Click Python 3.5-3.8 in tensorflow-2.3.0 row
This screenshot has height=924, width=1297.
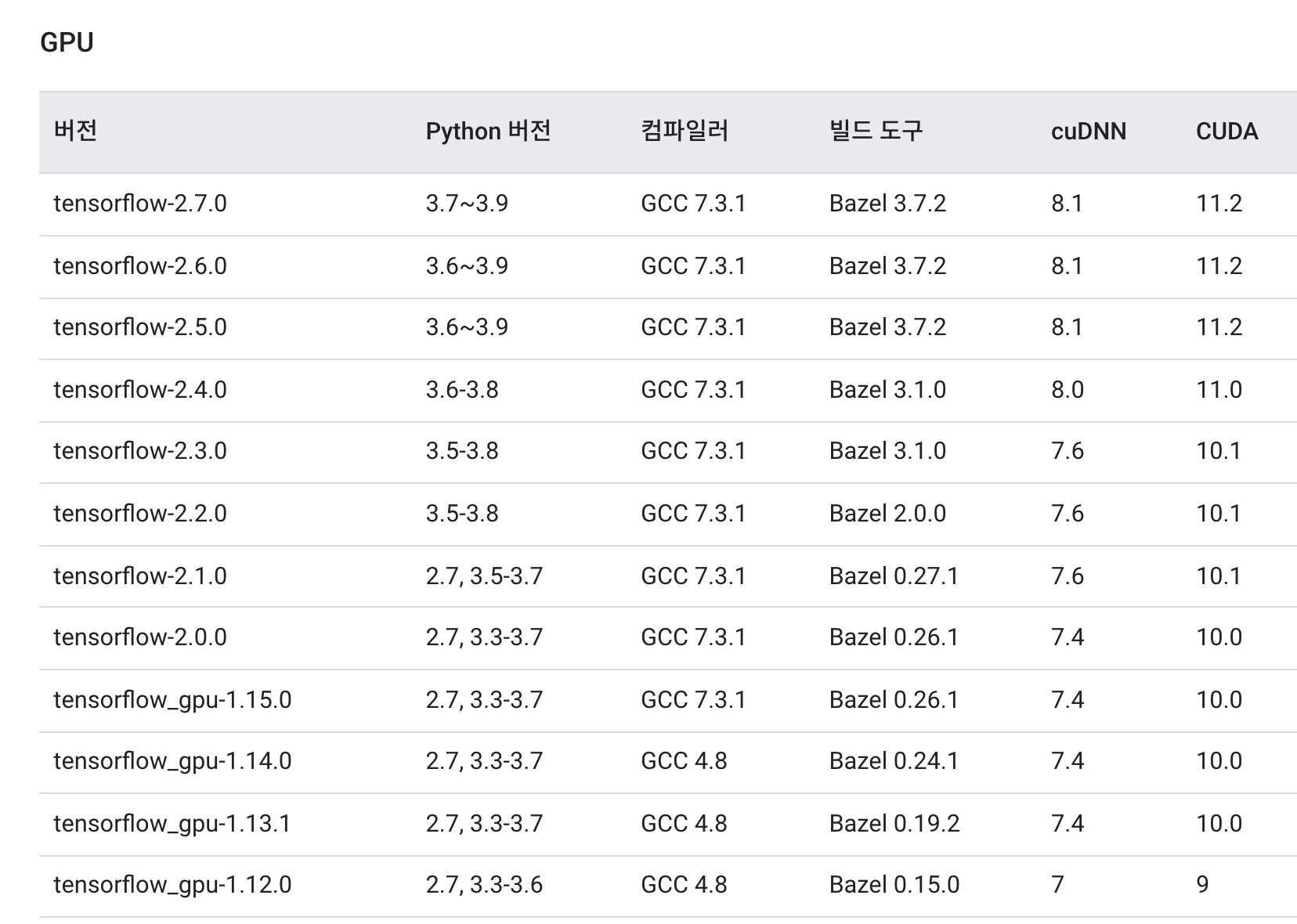462,451
